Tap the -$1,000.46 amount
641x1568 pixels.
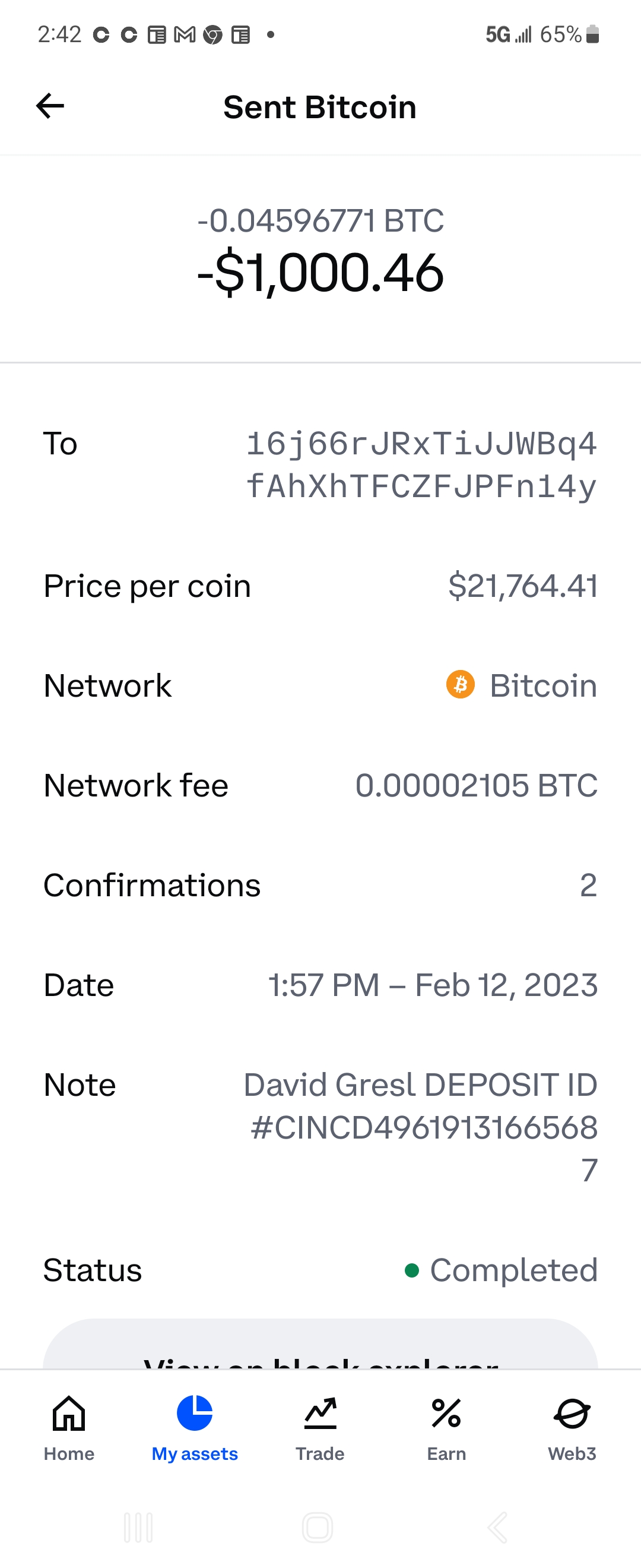(320, 273)
